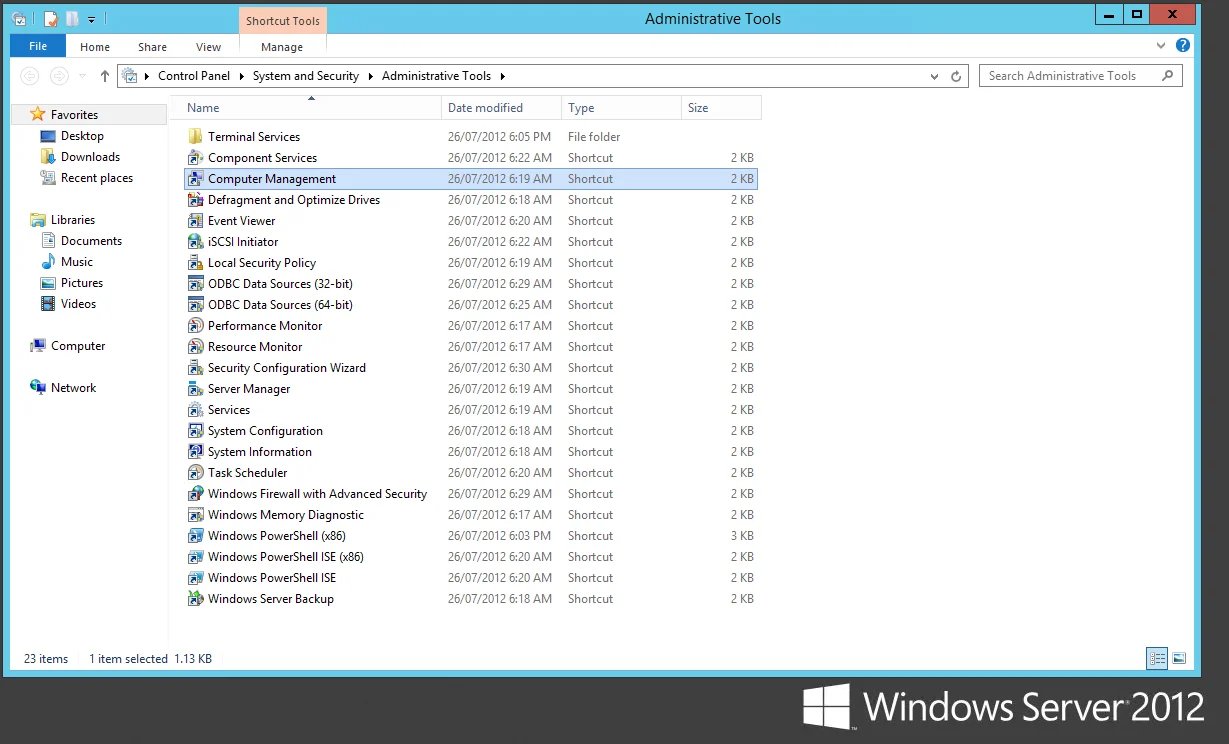The image size is (1229, 744).
Task: Select the Task Scheduler shortcut icon
Action: pyautogui.click(x=196, y=473)
